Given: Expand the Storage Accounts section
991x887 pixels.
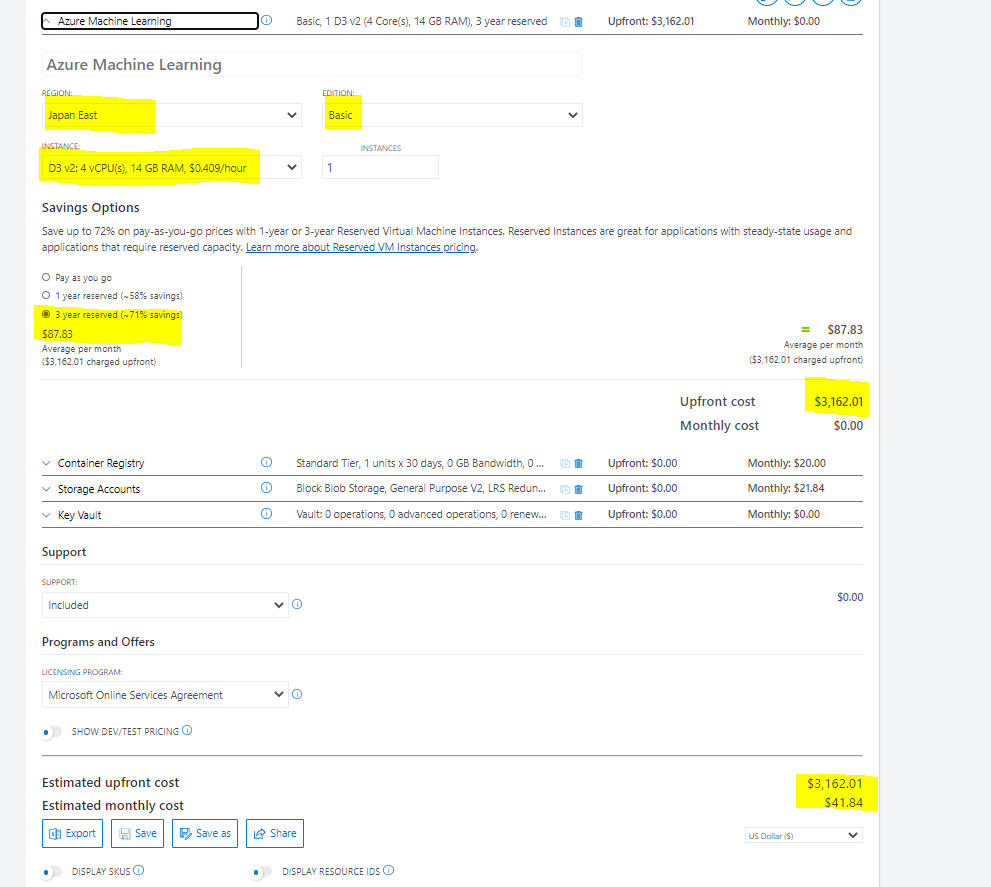Looking at the screenshot, I should coord(46,489).
